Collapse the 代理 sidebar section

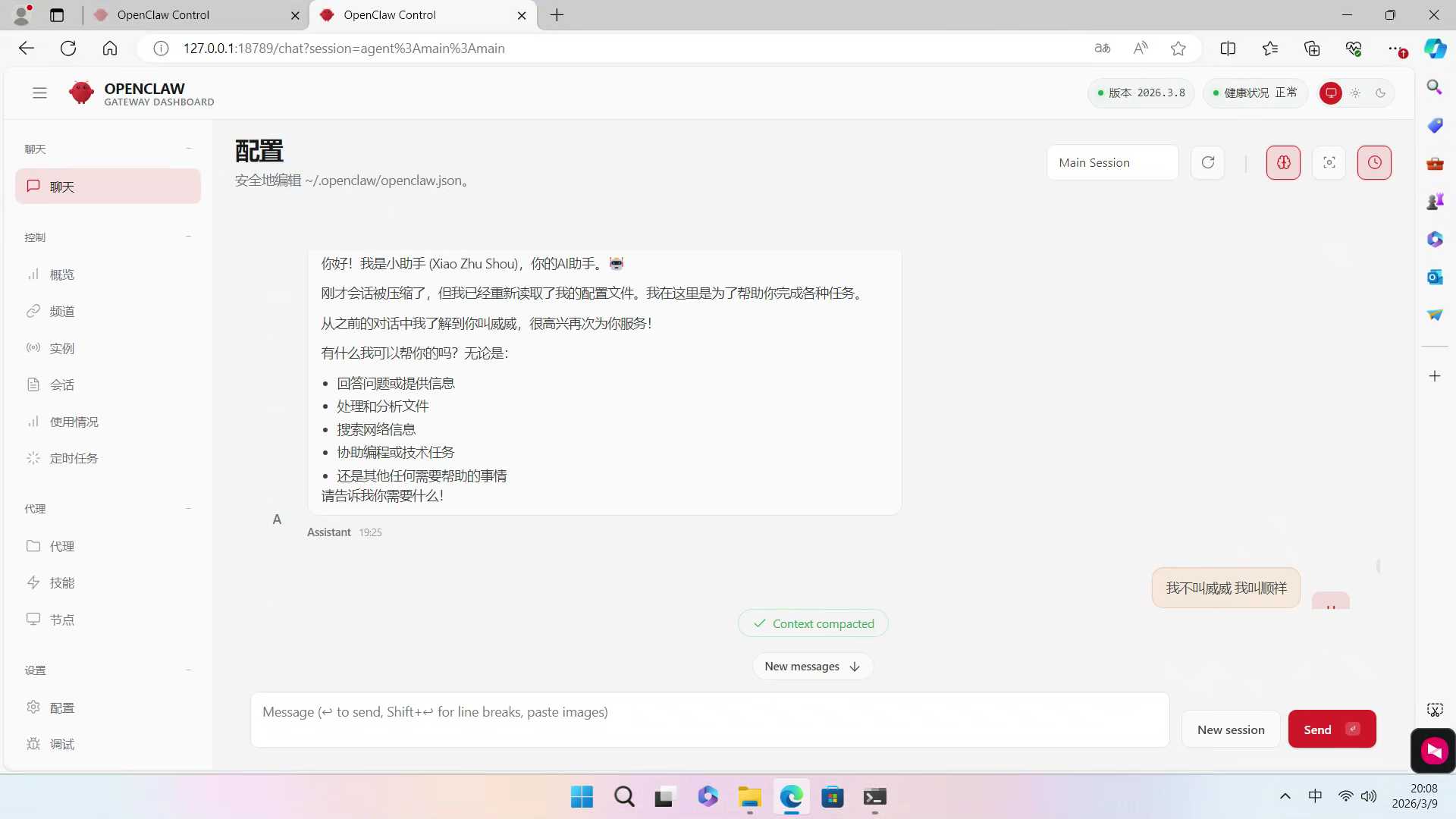[x=188, y=508]
